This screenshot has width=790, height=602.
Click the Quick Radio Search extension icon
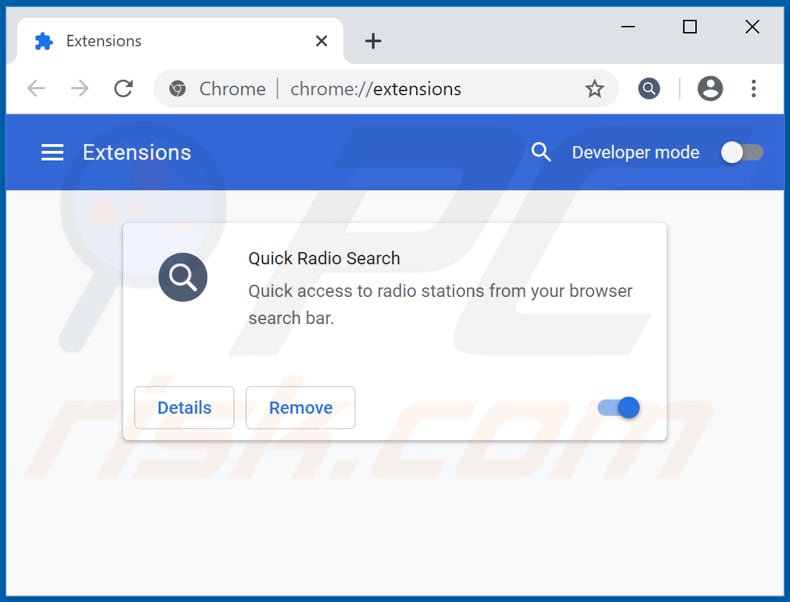[183, 277]
